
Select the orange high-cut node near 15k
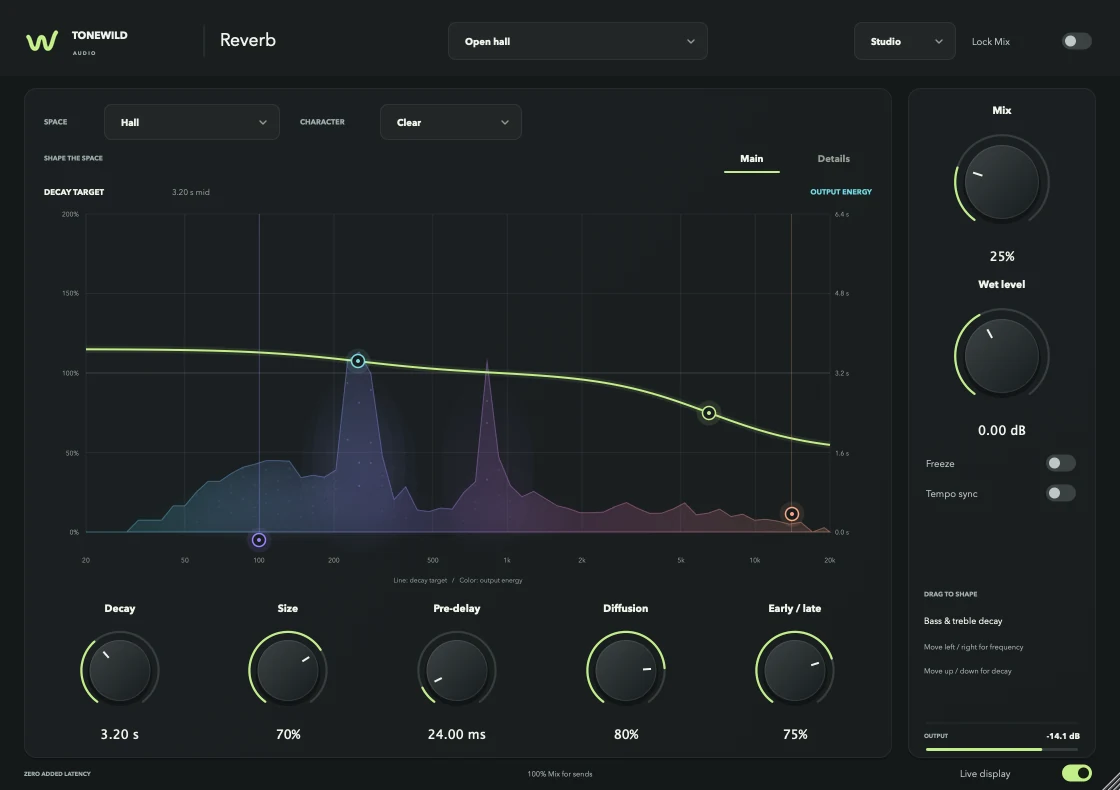pyautogui.click(x=791, y=514)
